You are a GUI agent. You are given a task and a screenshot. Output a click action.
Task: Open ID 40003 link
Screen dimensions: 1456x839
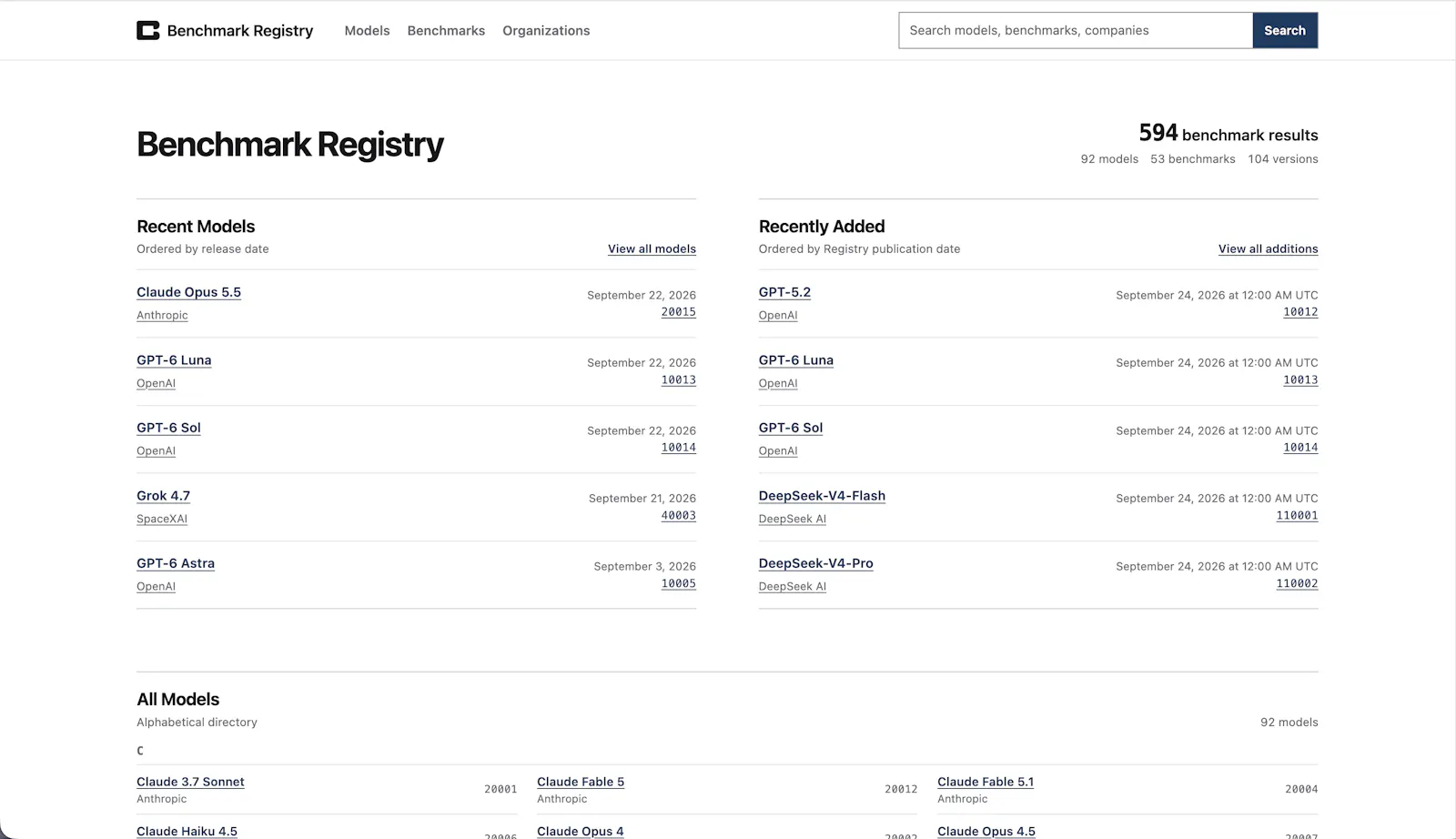point(678,515)
